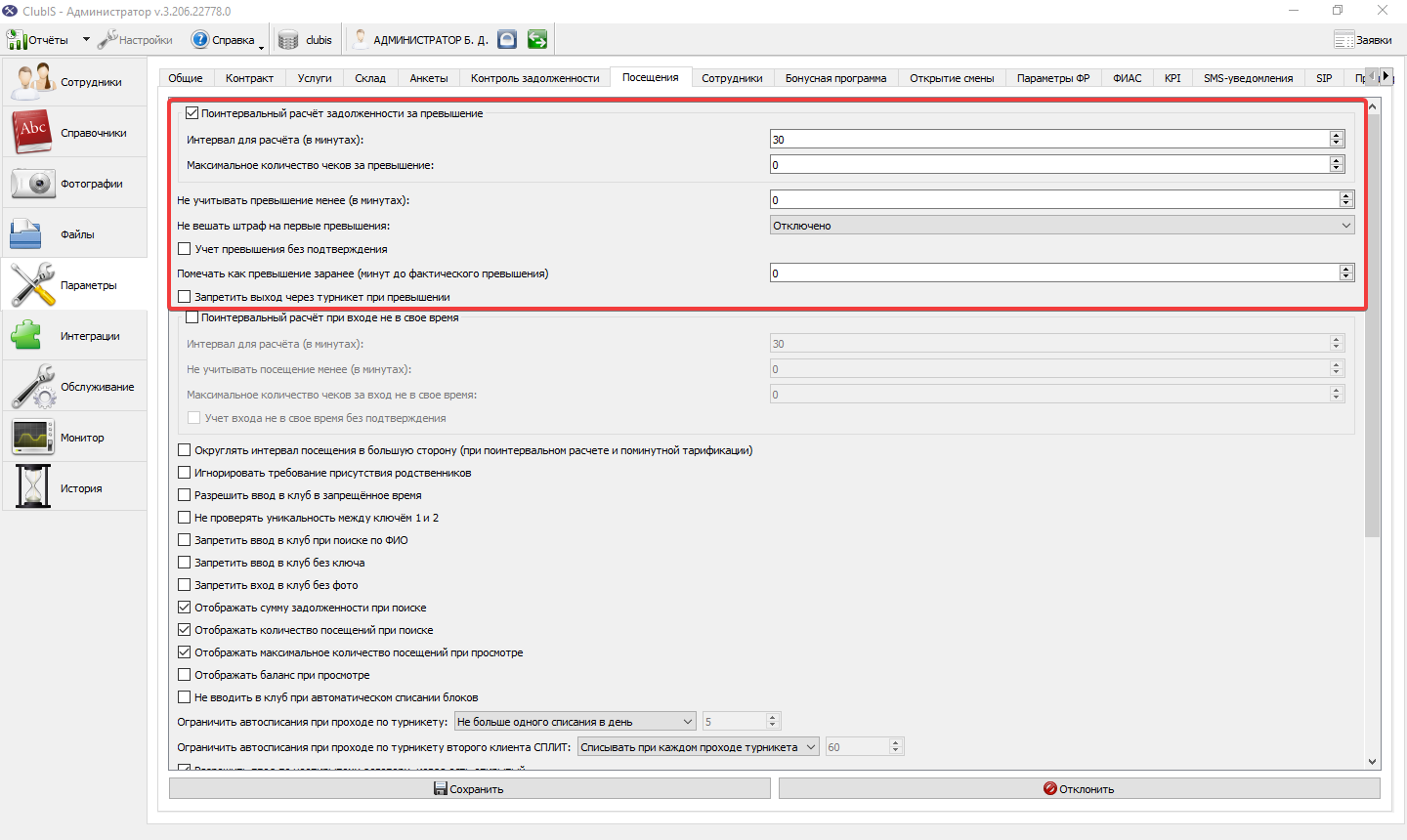Toggle Запретить выход через турникет при превышении
1407x840 pixels.
(x=185, y=297)
